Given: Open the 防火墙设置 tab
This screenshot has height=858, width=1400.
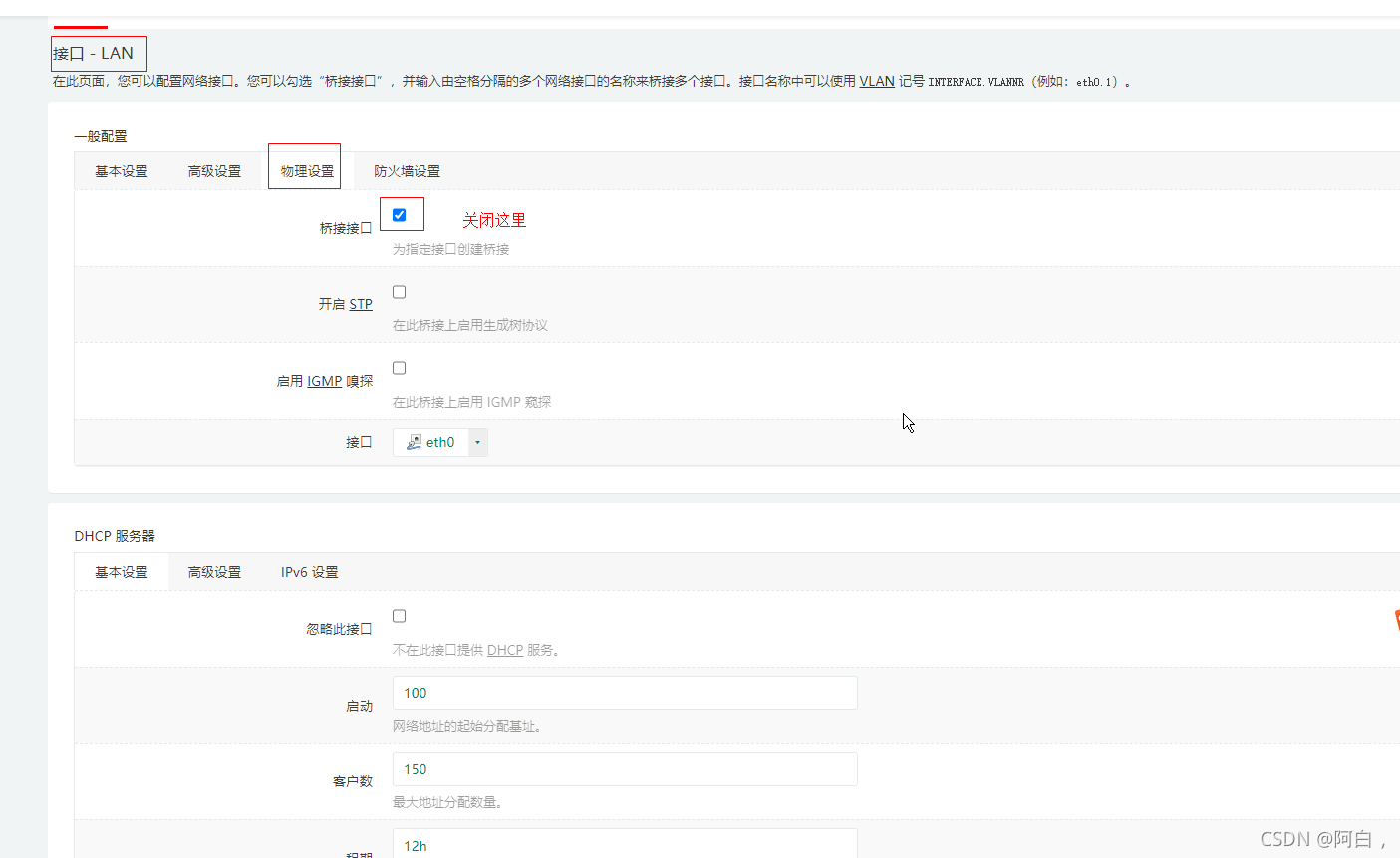Looking at the screenshot, I should [x=407, y=171].
